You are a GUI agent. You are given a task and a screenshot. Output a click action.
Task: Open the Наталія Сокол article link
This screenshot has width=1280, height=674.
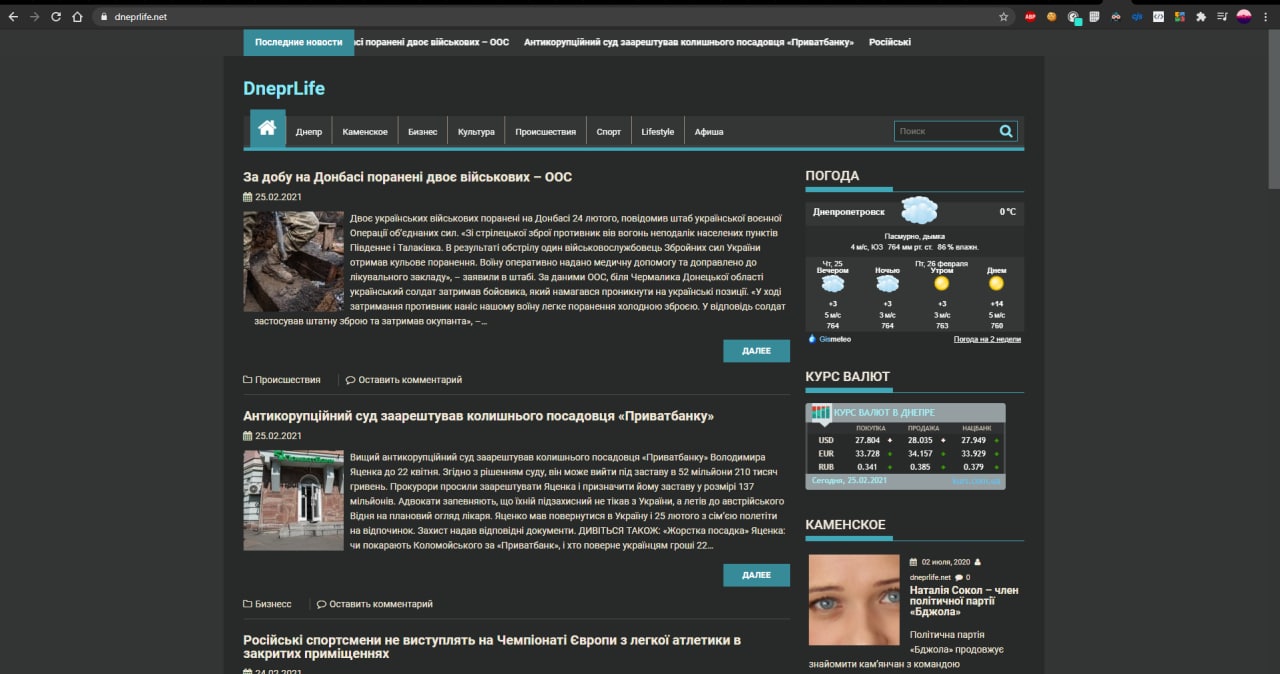[964, 600]
